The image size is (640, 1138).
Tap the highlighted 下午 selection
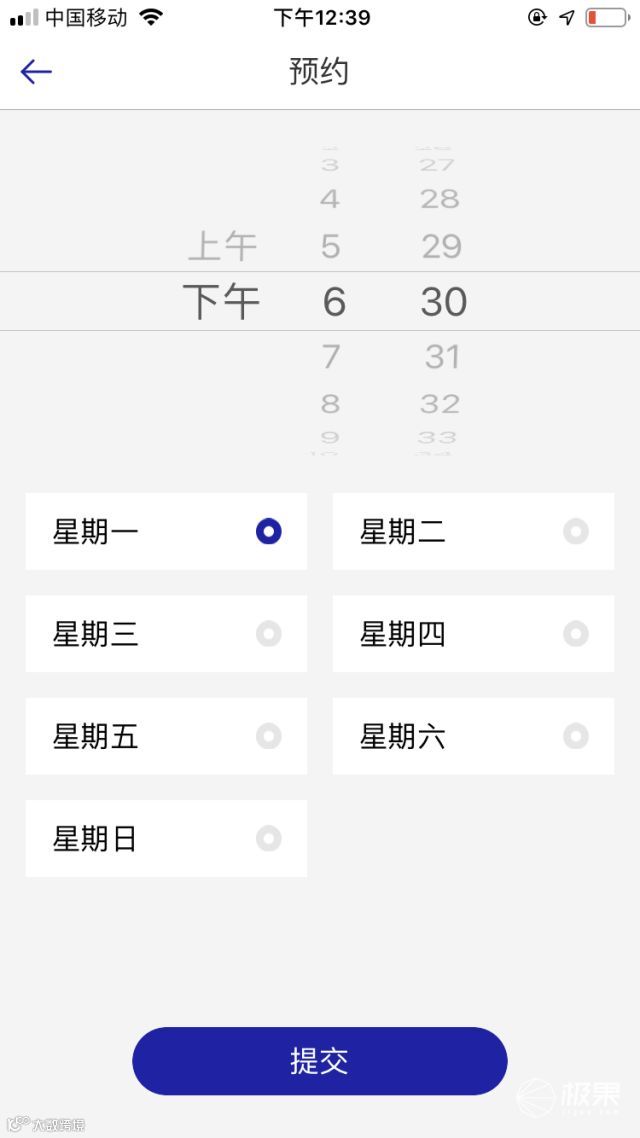tap(222, 301)
